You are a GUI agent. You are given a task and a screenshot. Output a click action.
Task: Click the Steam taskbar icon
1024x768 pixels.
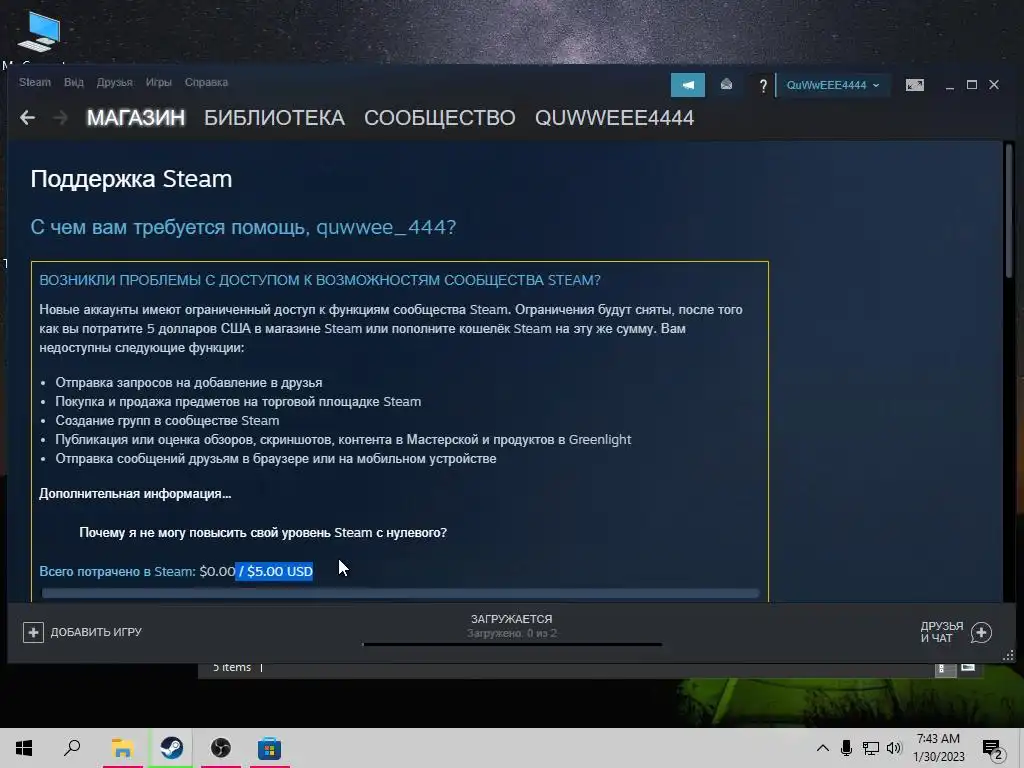(172, 748)
